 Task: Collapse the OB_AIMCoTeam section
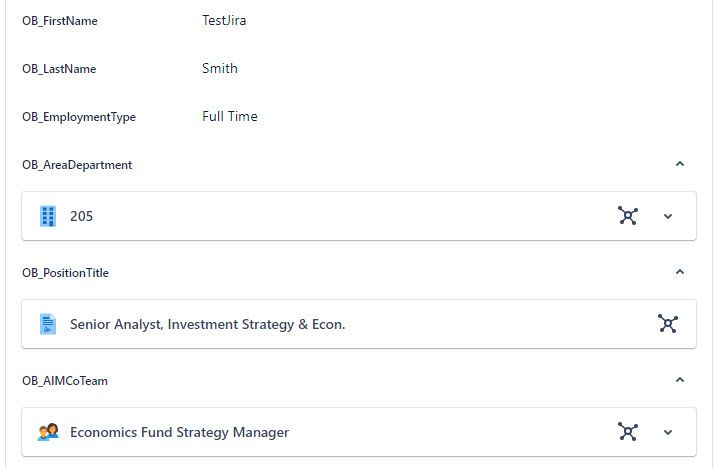[680, 380]
